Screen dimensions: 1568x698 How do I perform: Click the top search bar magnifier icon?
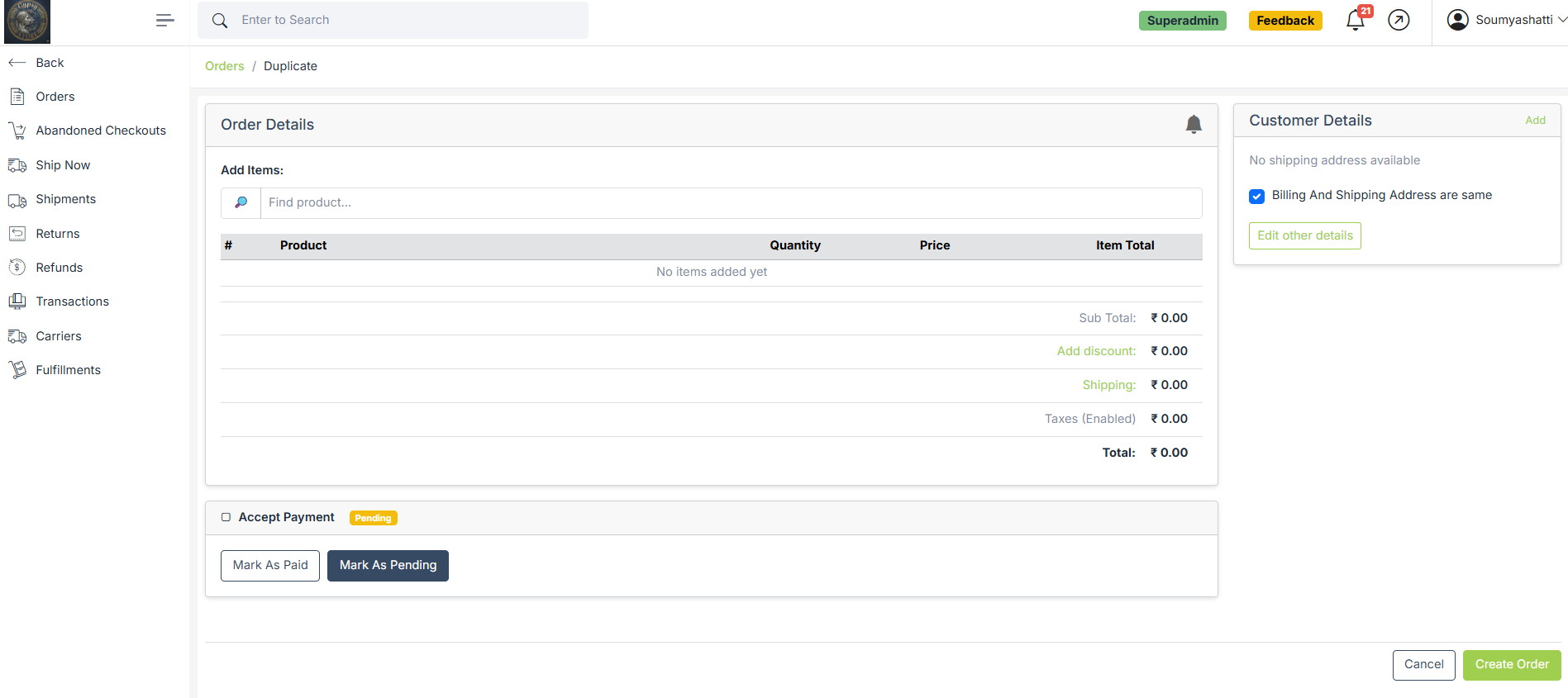click(220, 21)
